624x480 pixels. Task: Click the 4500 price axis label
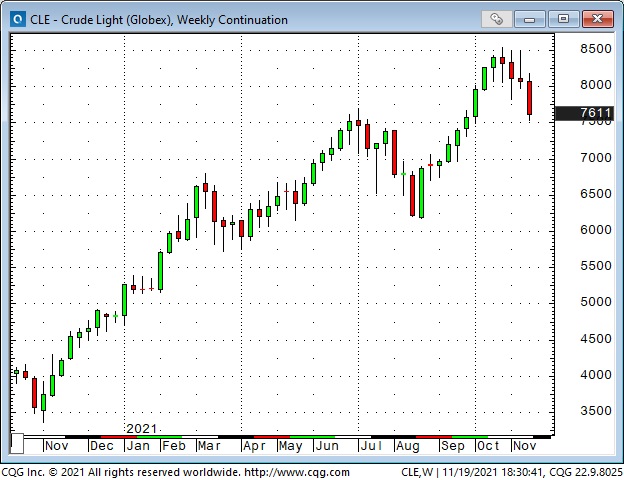pos(596,339)
